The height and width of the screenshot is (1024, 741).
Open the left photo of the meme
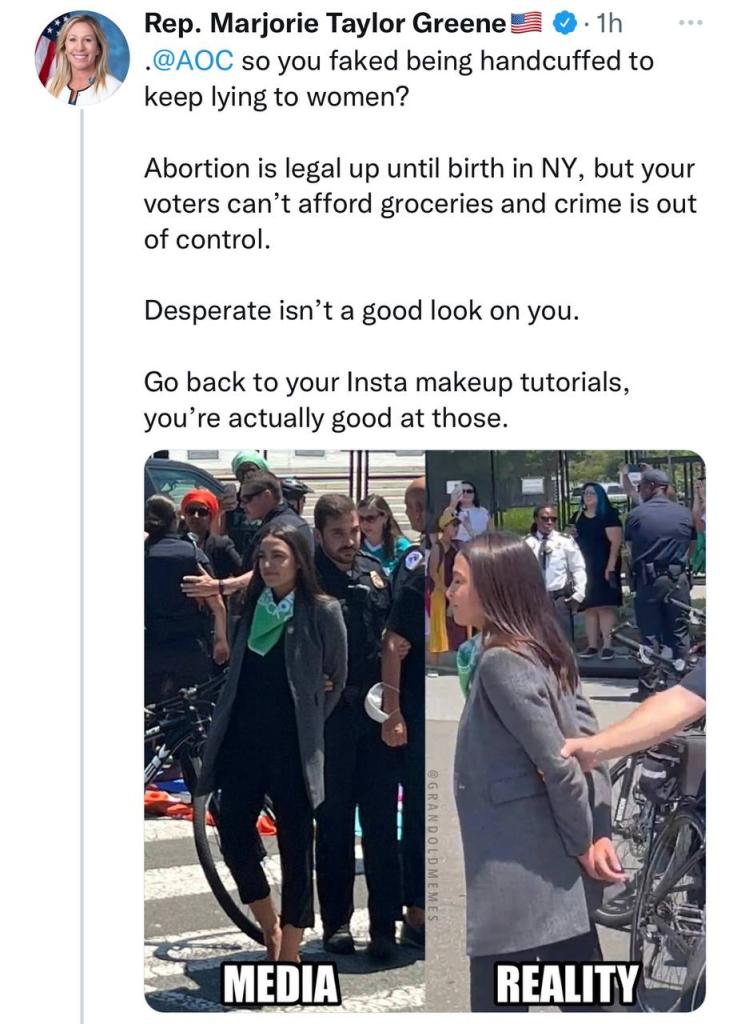[x=284, y=700]
